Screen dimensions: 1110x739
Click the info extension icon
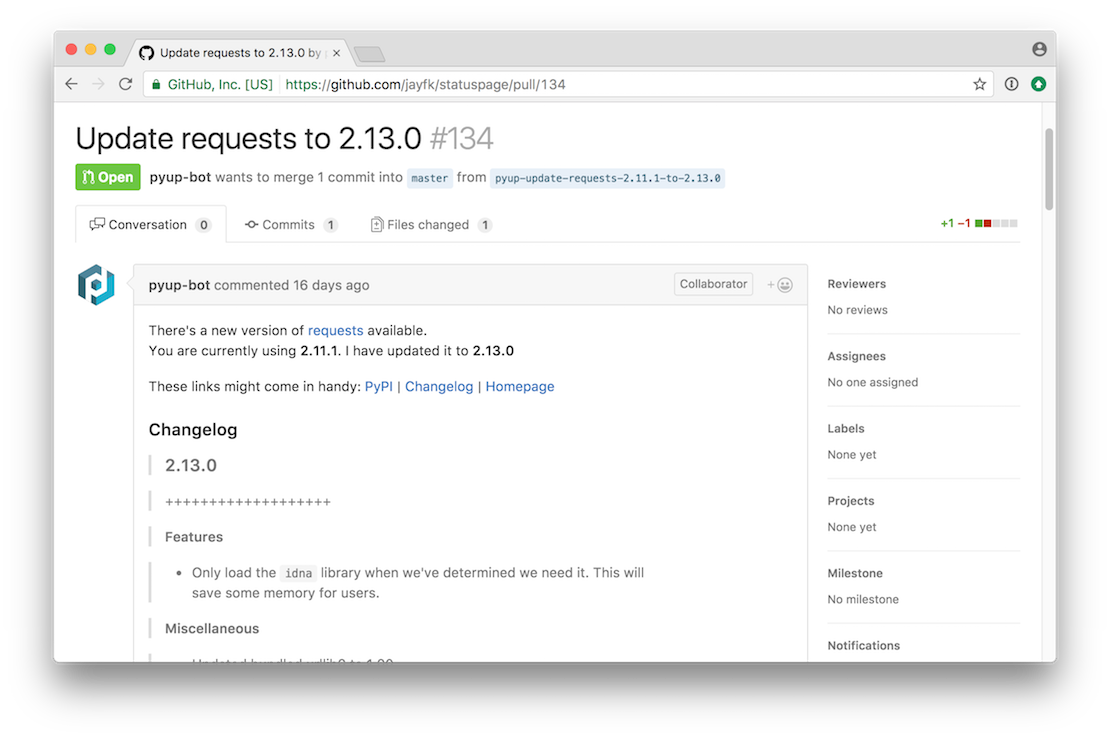point(1011,84)
